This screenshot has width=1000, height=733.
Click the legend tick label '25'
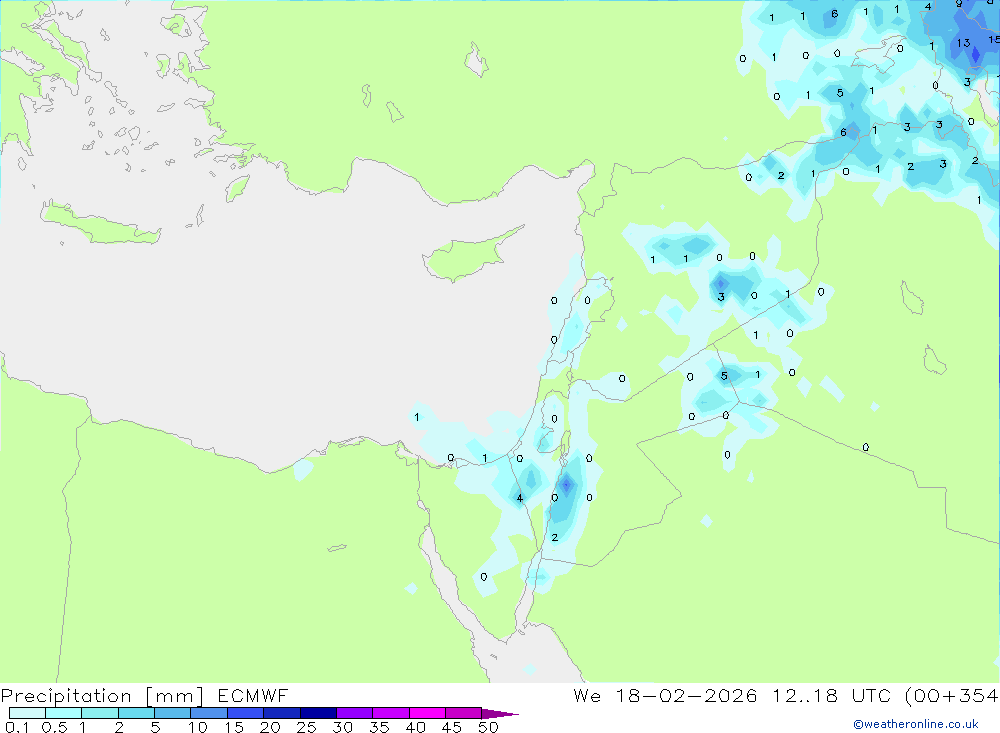[306, 727]
